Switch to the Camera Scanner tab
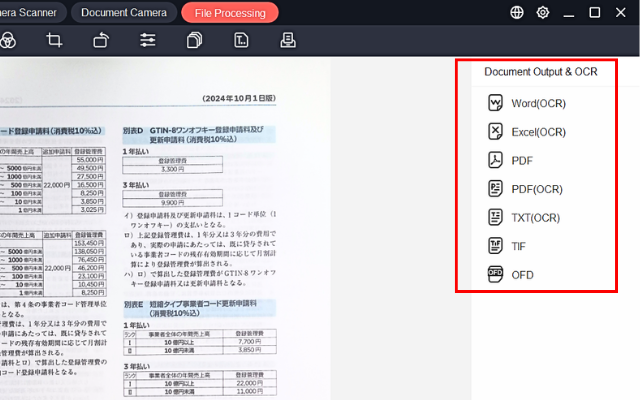Screen dimensions: 640x400 [x=32, y=13]
